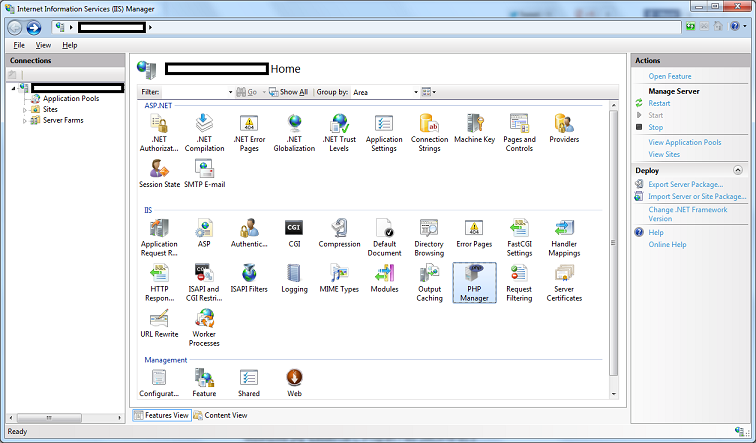Click the Connections horizontal scrollbar
756x443 pixels.
[x=49, y=418]
